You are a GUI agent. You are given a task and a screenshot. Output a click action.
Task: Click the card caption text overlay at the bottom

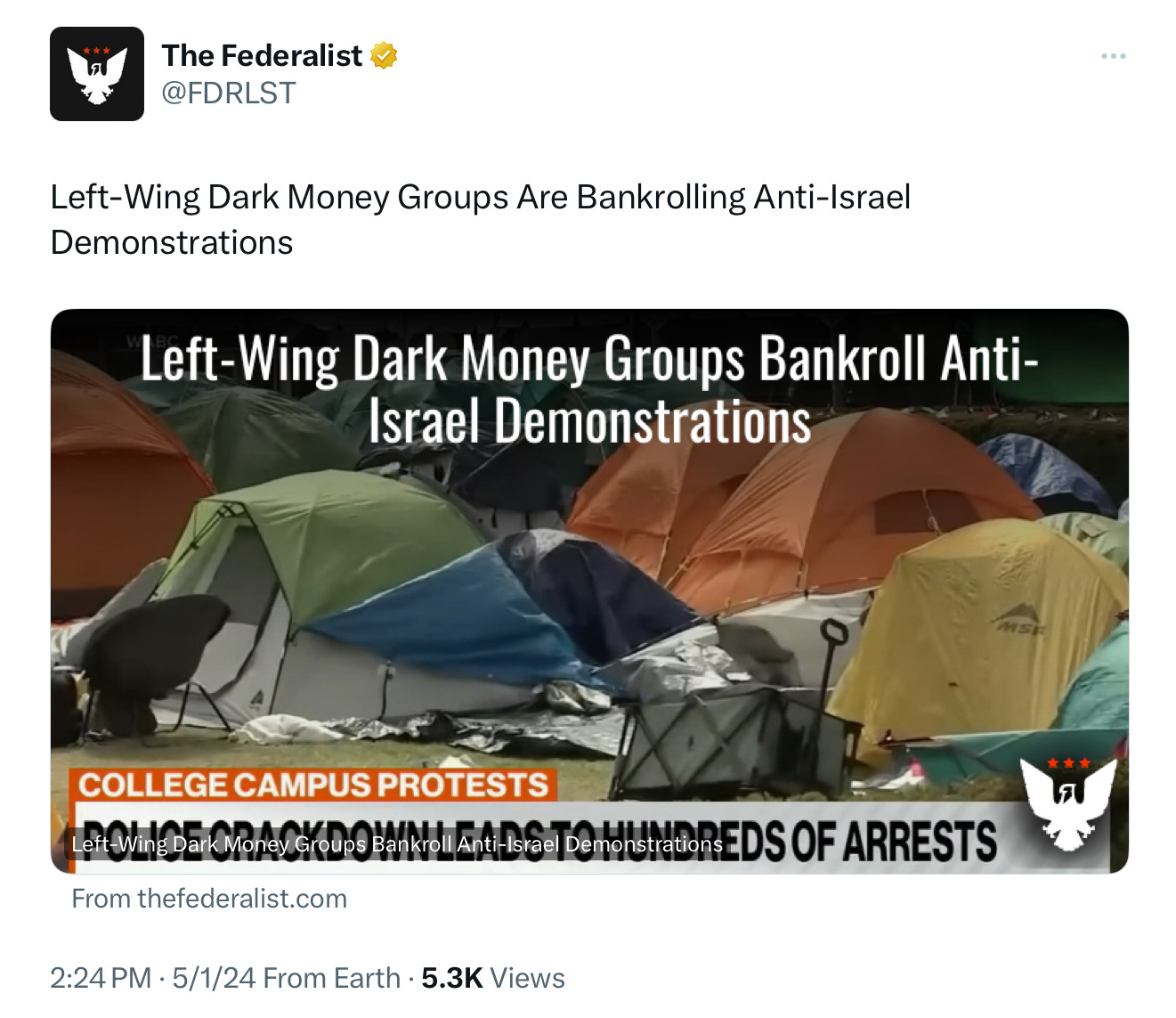[x=397, y=843]
